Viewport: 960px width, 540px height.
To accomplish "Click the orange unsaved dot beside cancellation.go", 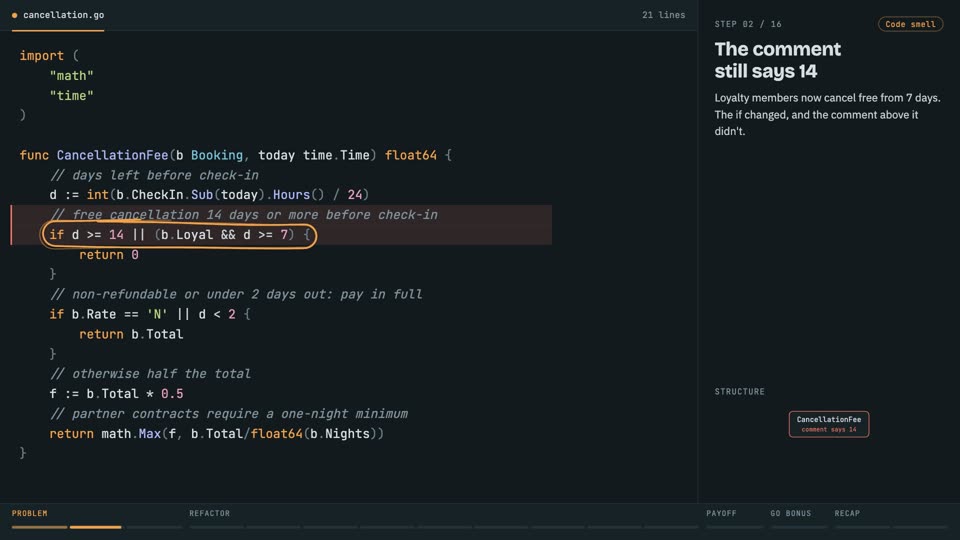I will (x=15, y=15).
